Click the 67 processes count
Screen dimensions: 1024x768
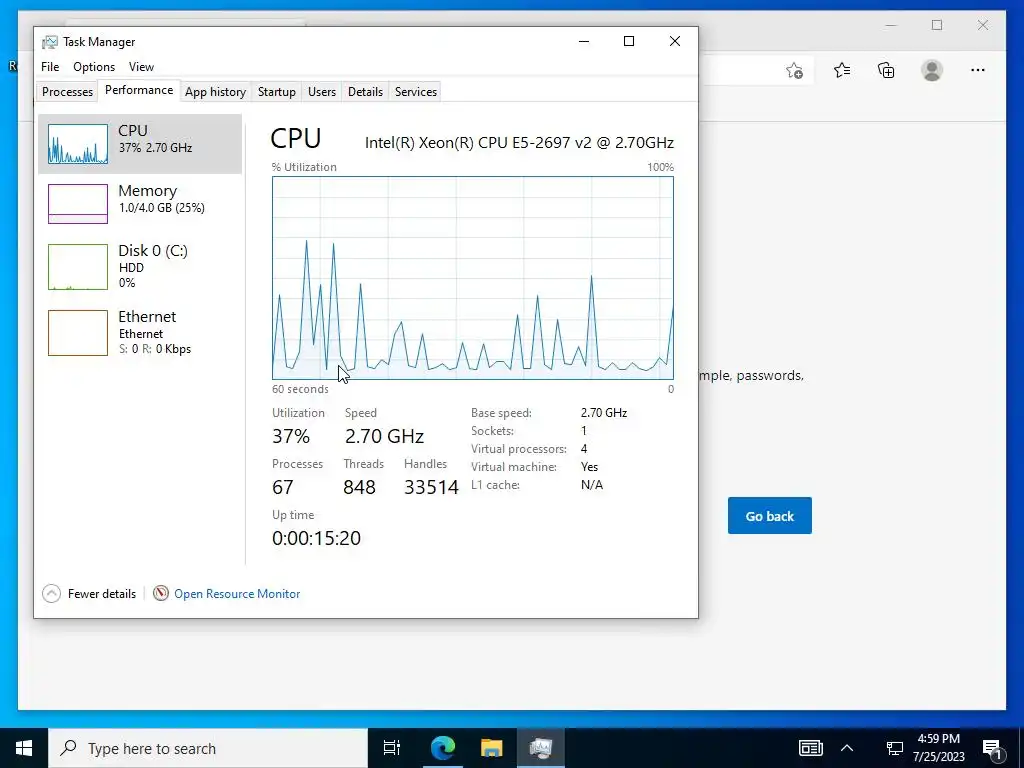pos(283,487)
